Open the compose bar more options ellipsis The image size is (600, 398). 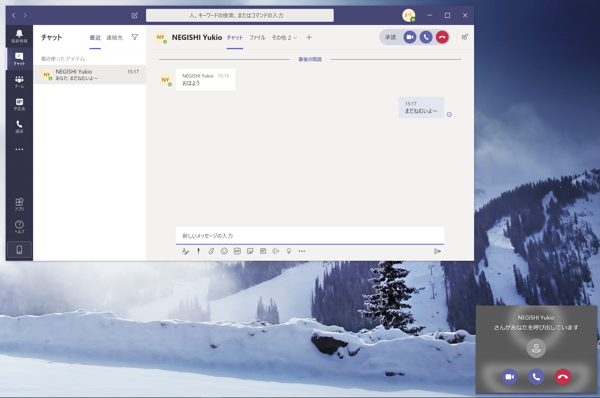tap(302, 251)
